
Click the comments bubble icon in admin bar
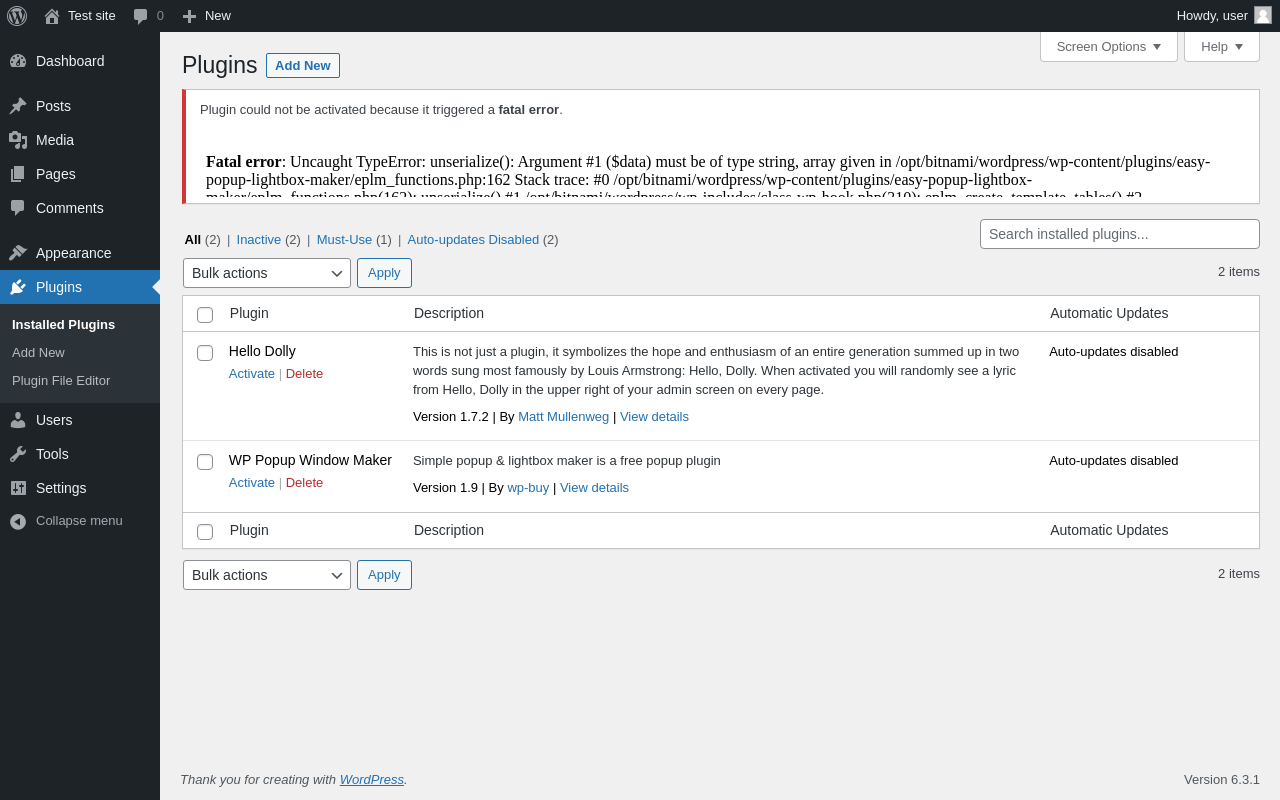tap(141, 16)
